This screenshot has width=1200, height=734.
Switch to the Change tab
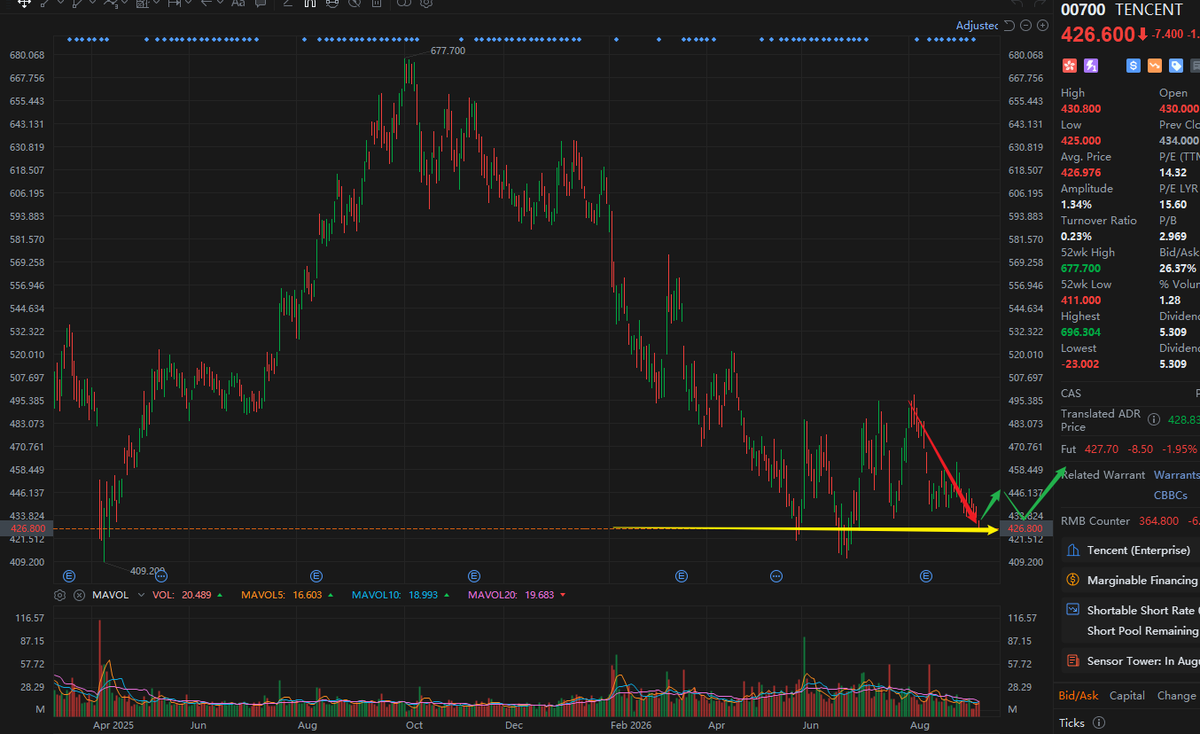1177,695
